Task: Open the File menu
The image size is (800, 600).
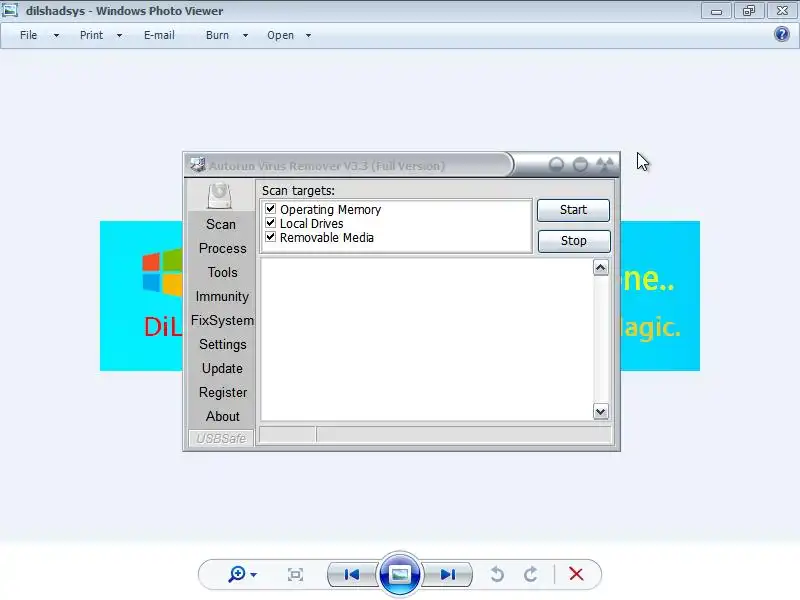Action: [29, 35]
